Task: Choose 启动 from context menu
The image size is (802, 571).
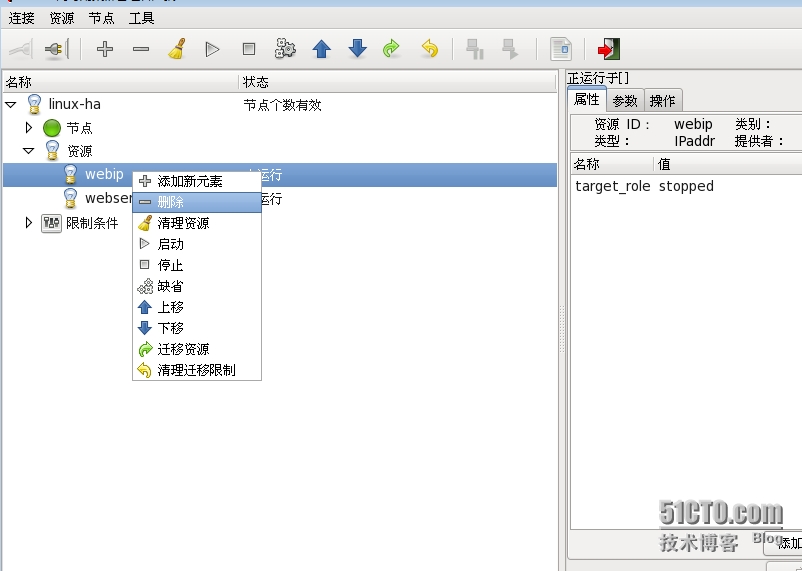Action: 197,244
